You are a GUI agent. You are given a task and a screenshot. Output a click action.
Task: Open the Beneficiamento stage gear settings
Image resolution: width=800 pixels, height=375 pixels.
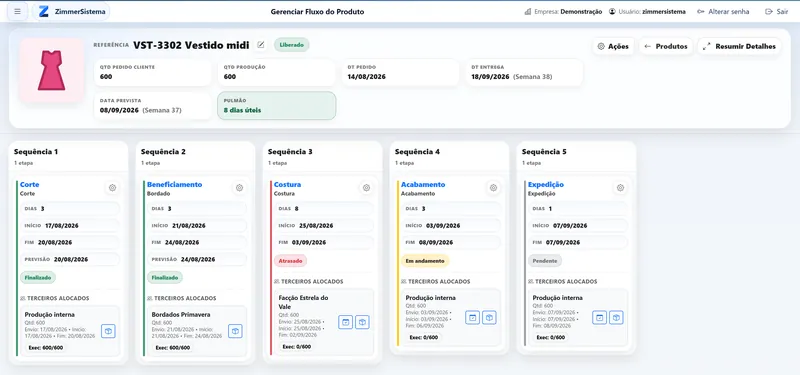(239, 188)
